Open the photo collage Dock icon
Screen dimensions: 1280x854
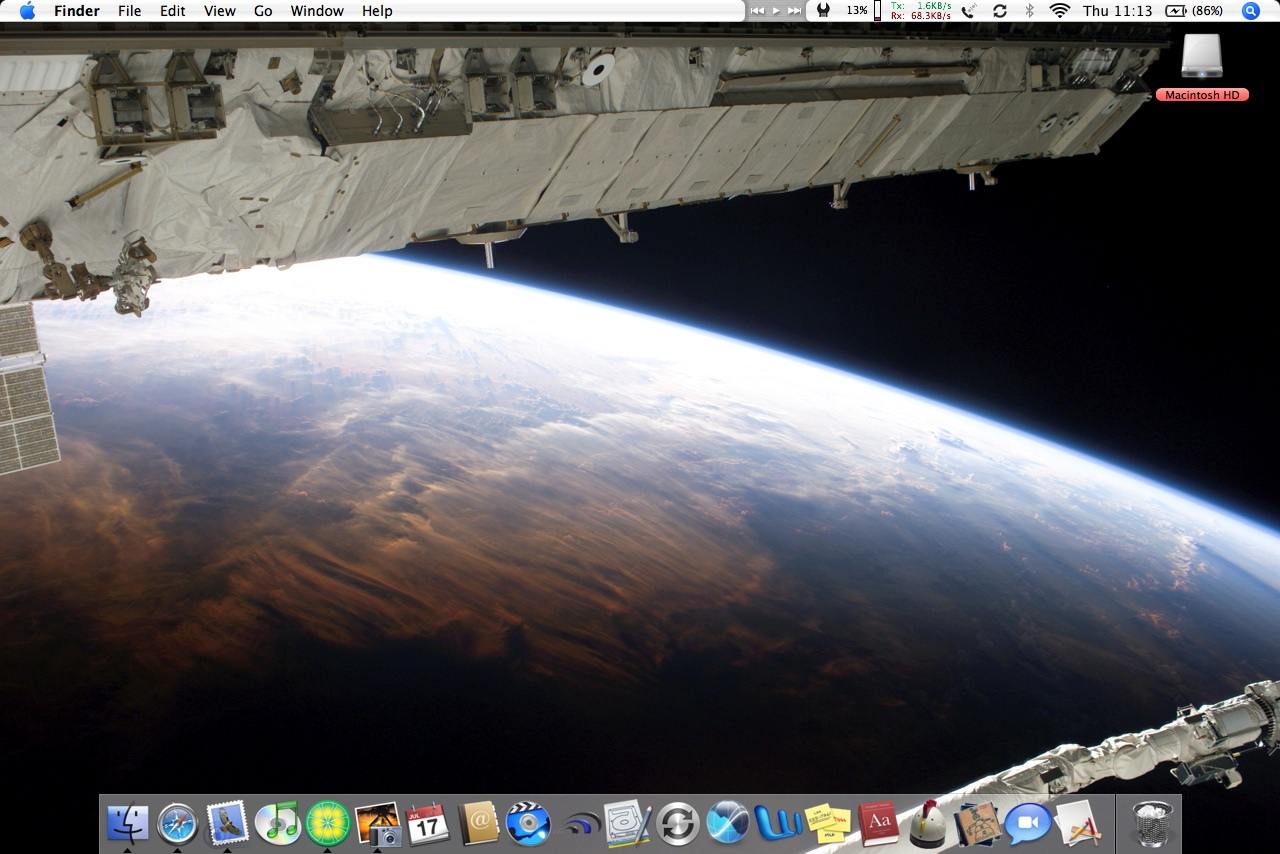pos(978,824)
